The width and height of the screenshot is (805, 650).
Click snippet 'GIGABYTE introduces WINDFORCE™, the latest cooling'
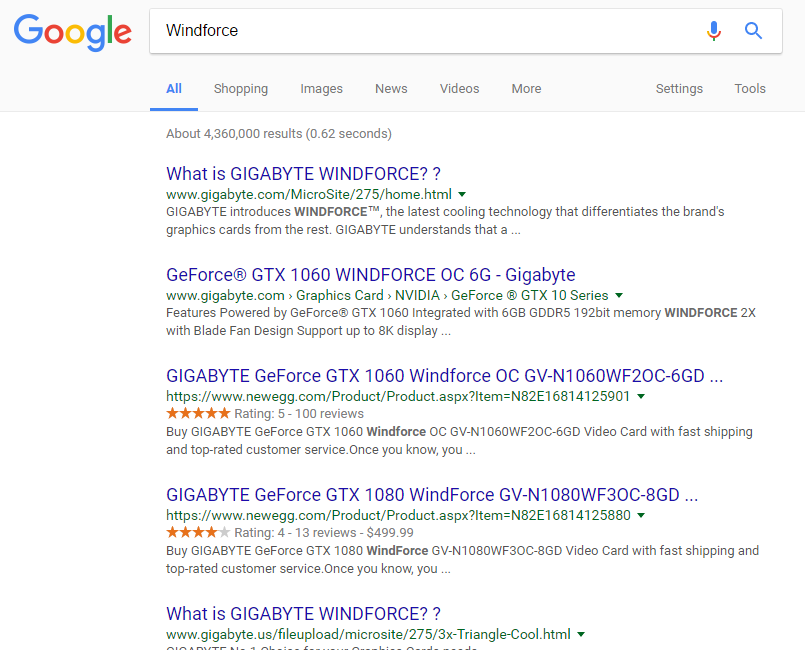[x=326, y=212]
